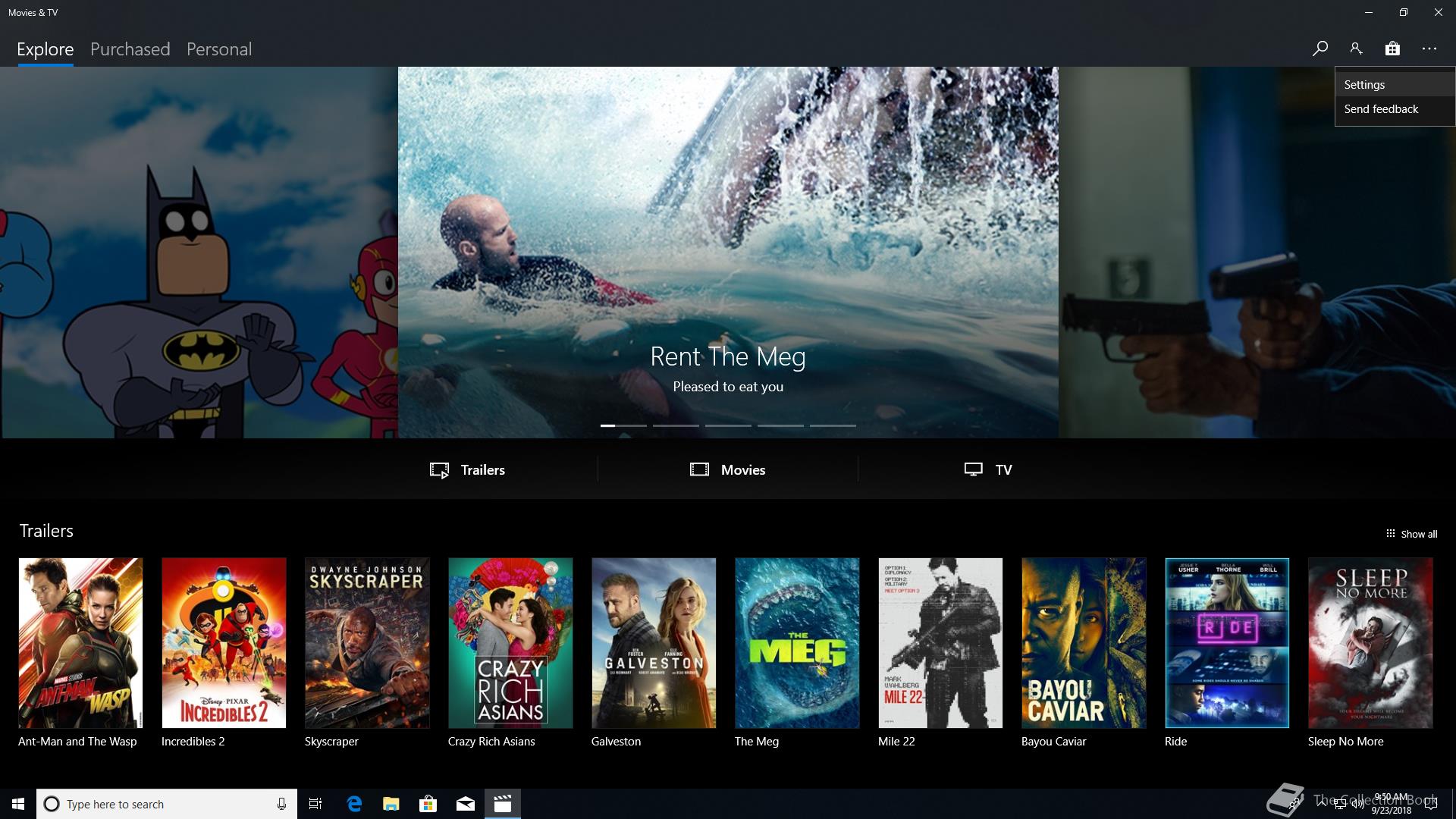Open Ant-Man and The Wasp poster
Screen dimensions: 1456x819
click(x=80, y=643)
